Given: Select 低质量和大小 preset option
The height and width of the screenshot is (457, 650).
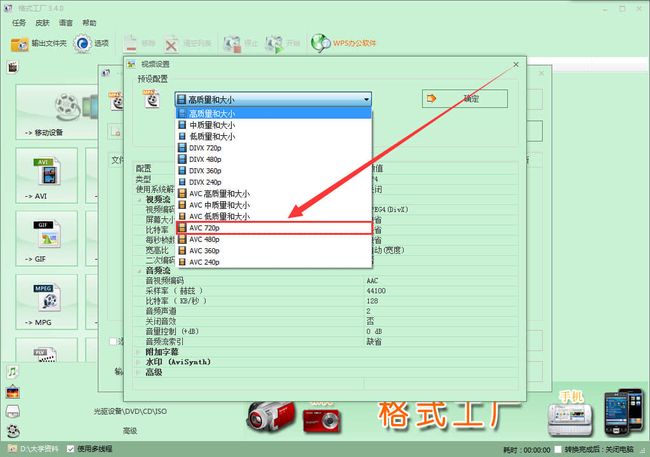Looking at the screenshot, I should tap(274, 136).
